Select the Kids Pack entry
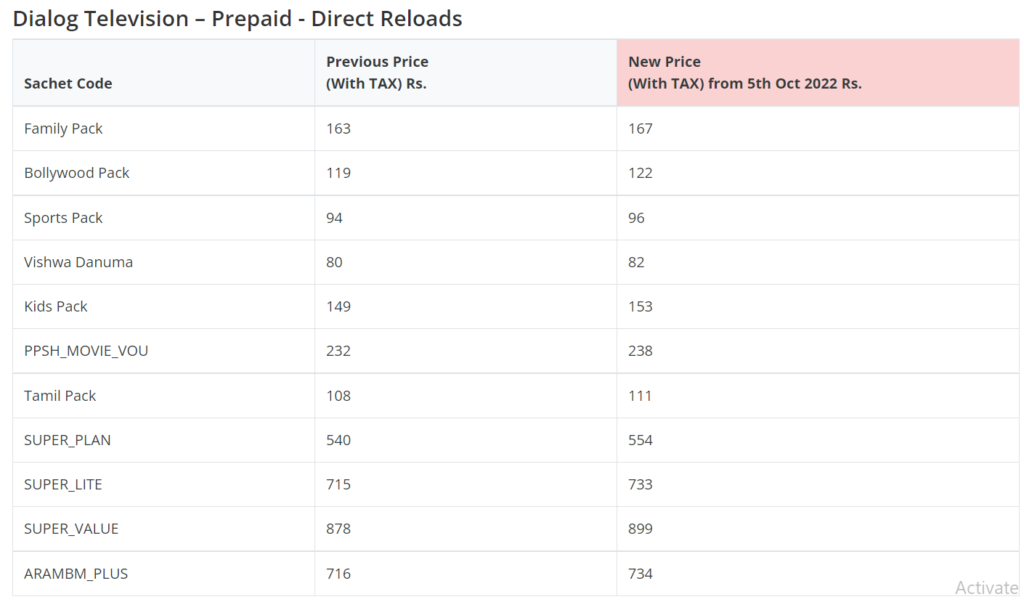This screenshot has height=602, width=1024. [x=56, y=307]
